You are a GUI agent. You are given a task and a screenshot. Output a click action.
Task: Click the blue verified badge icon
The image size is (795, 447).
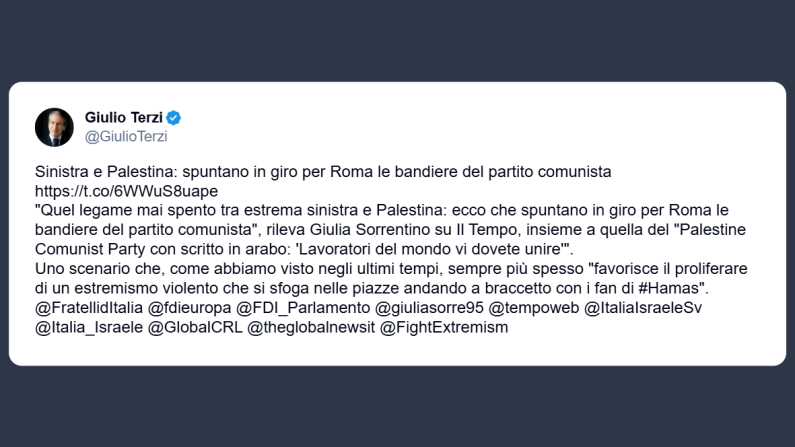tap(174, 118)
